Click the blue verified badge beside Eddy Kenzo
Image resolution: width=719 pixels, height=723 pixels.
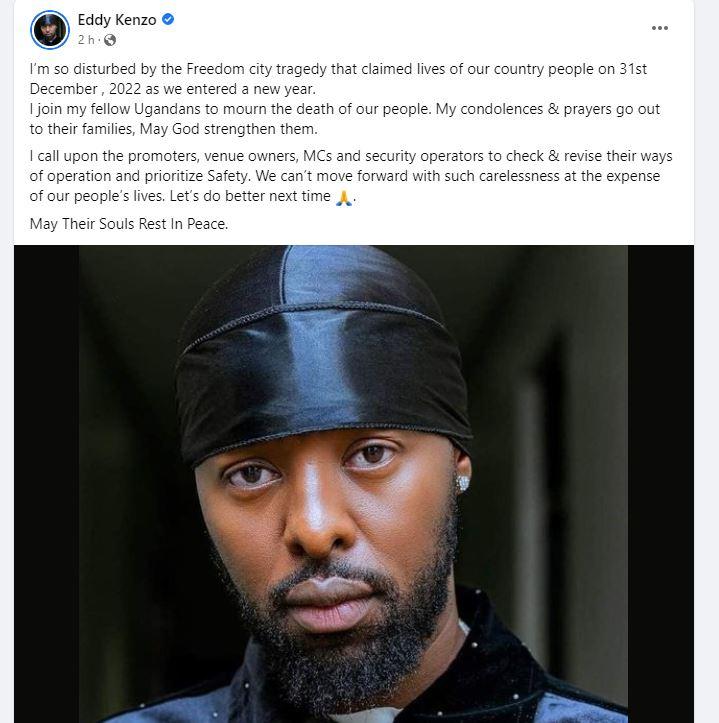(168, 19)
